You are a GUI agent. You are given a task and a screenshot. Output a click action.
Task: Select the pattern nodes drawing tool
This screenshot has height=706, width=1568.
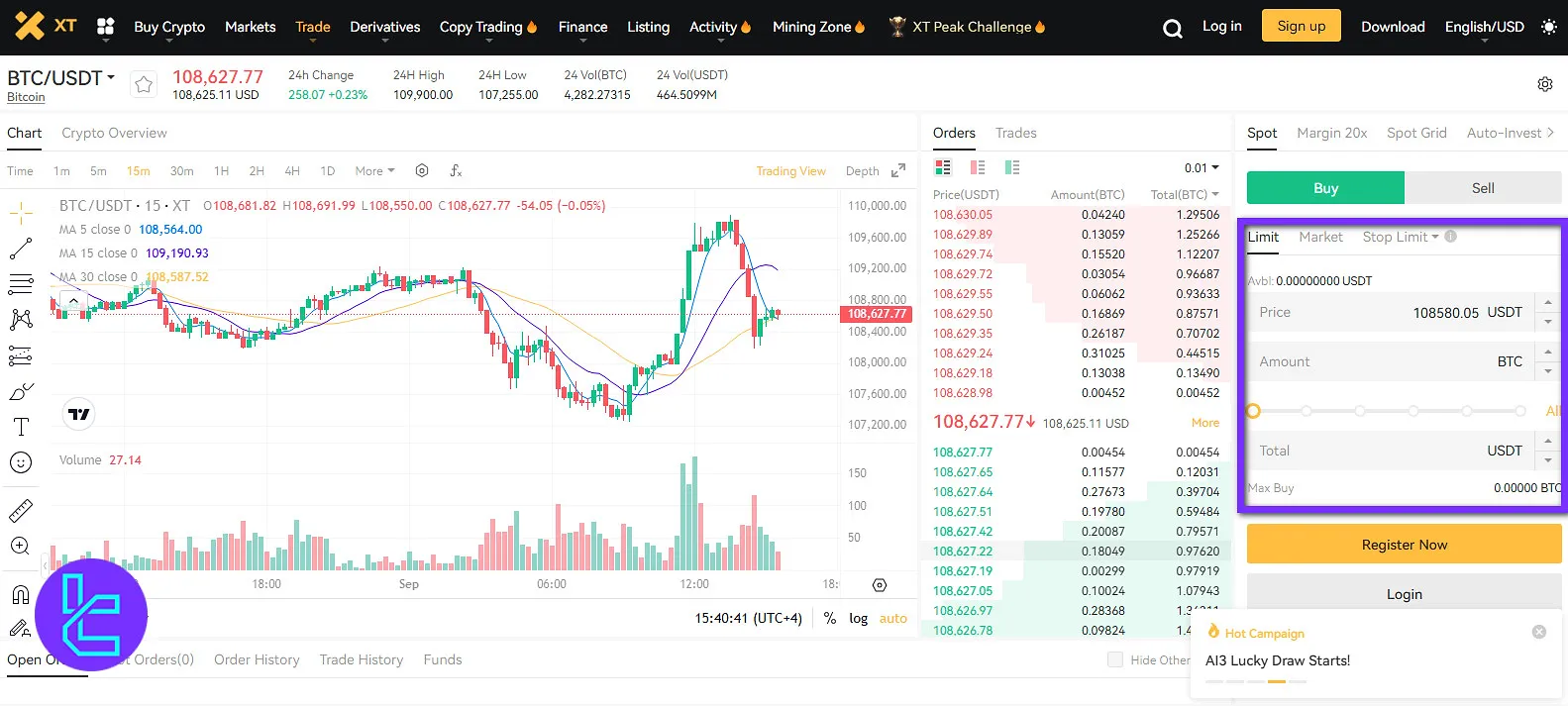[x=21, y=320]
